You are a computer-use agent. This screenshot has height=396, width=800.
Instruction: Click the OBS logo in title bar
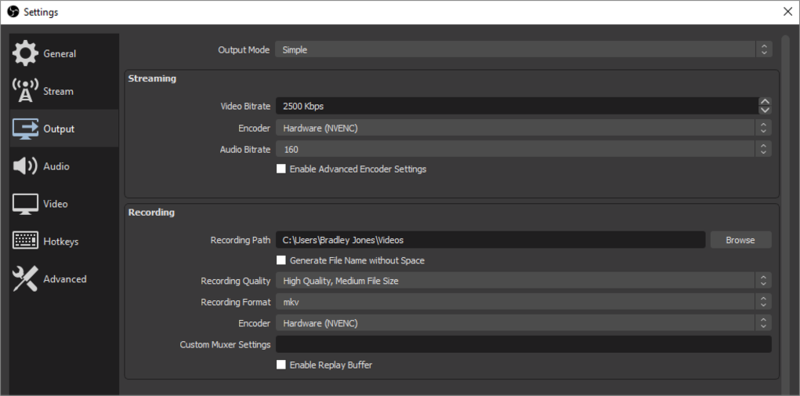pos(13,12)
